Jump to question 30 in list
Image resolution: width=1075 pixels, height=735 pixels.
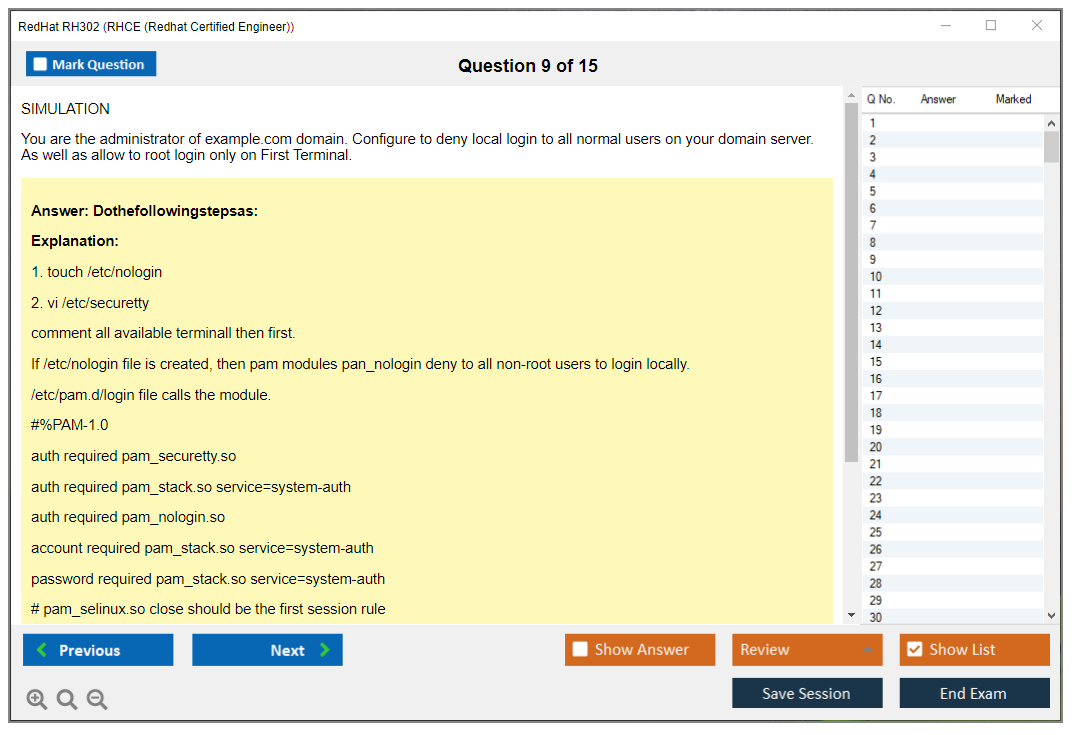click(876, 617)
